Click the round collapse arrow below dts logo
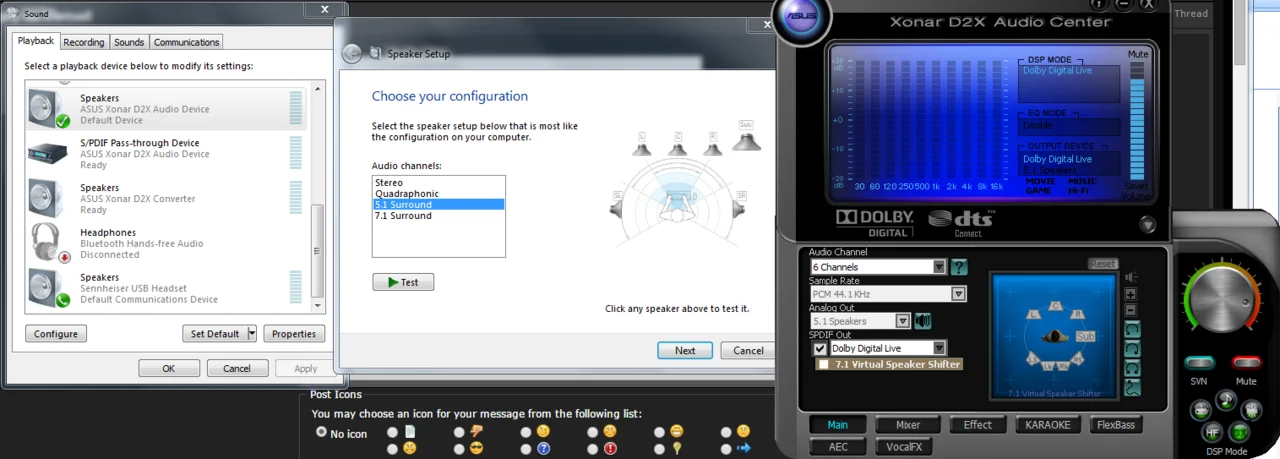This screenshot has width=1280, height=459. coord(1147,225)
